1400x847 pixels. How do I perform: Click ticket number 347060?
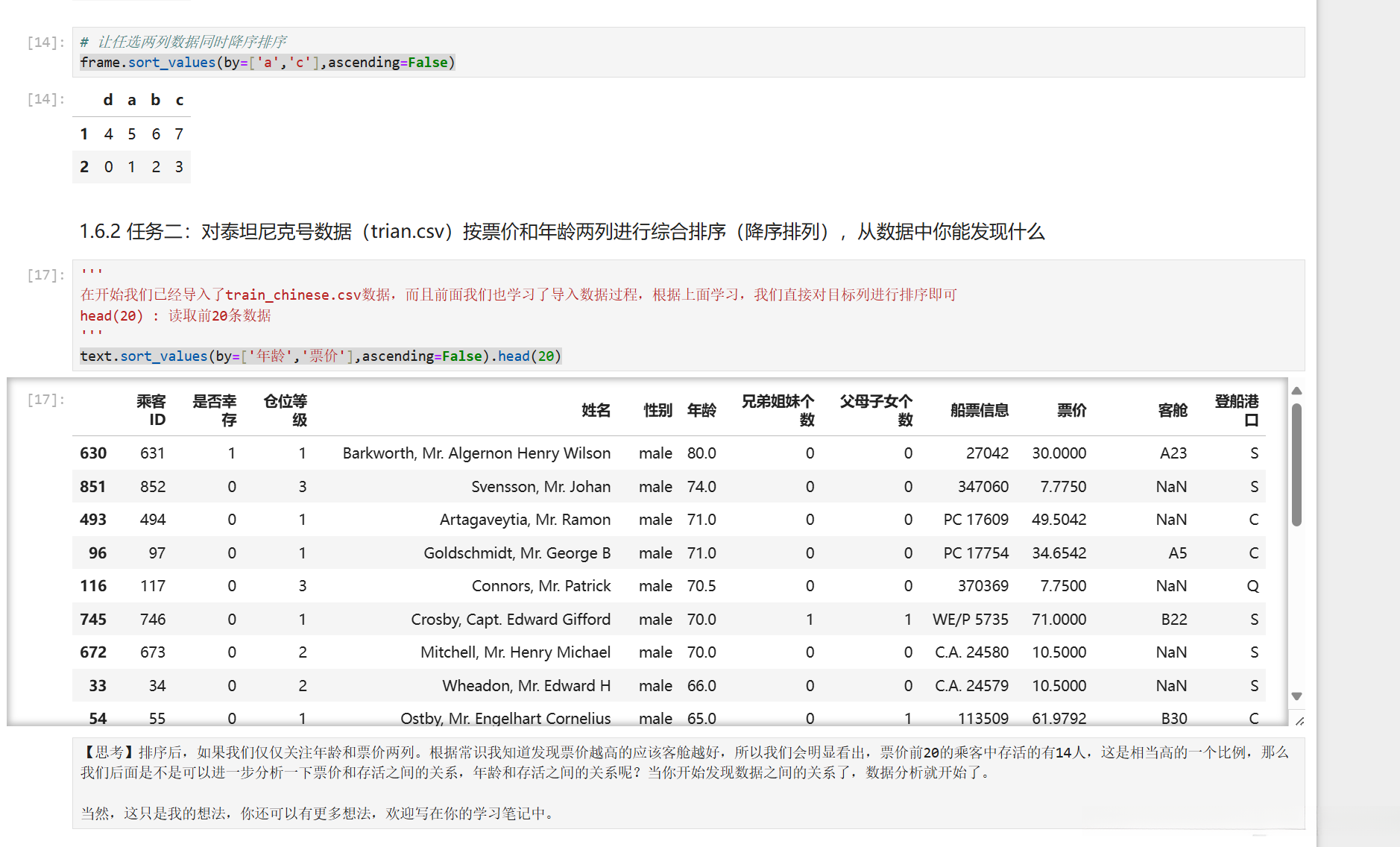tap(983, 487)
